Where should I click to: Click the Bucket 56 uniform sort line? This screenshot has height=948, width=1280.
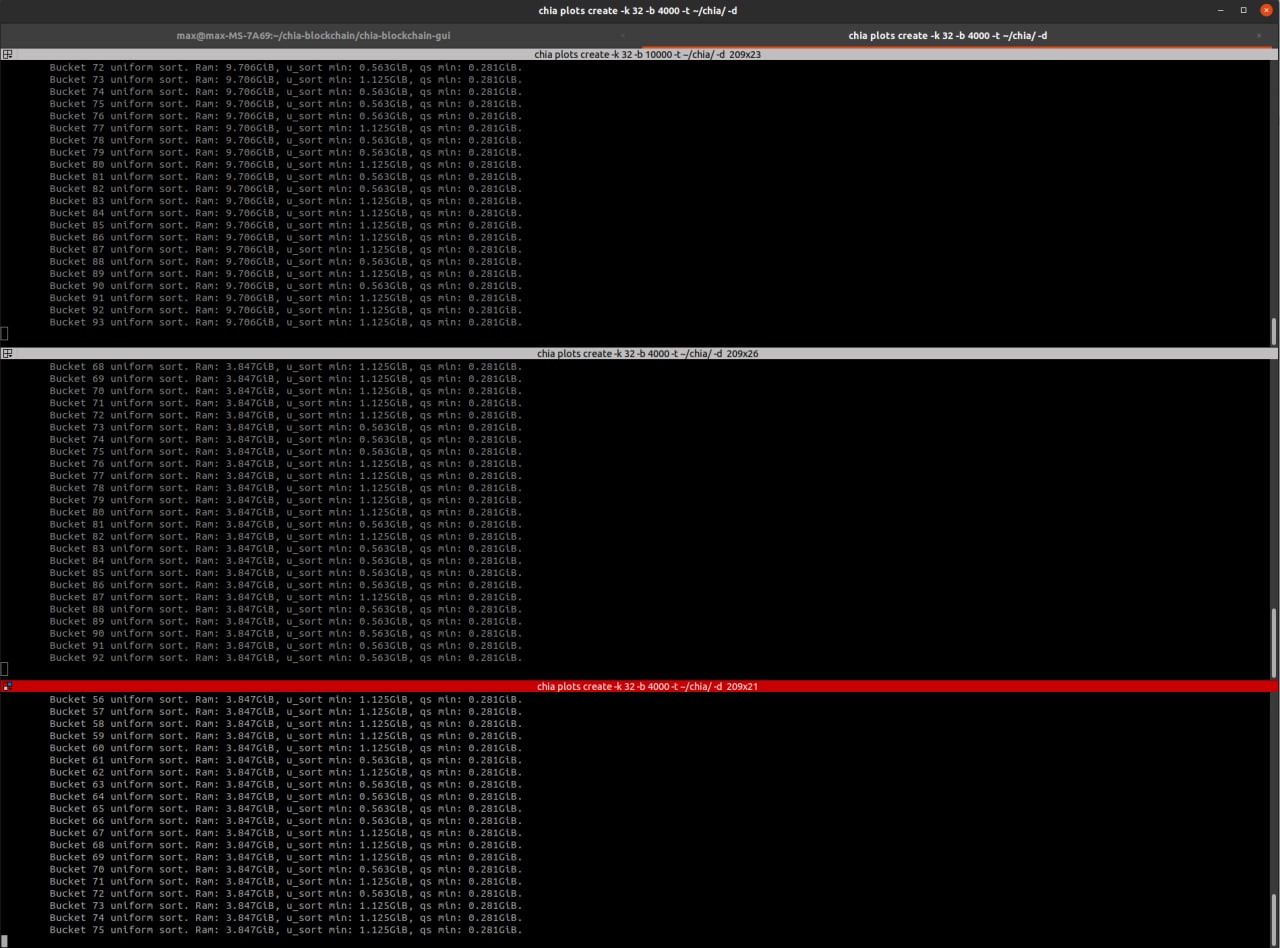point(286,699)
